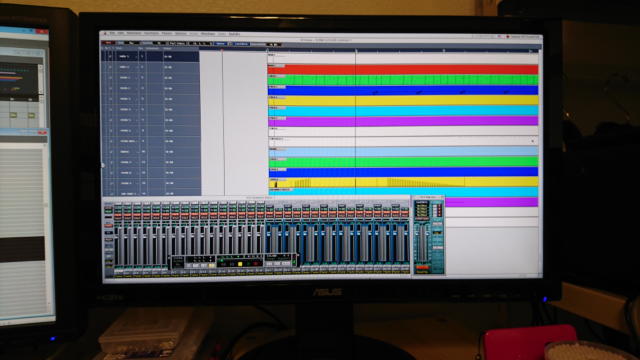Select the pale light-blue clip in the arrangement

click(x=403, y=151)
